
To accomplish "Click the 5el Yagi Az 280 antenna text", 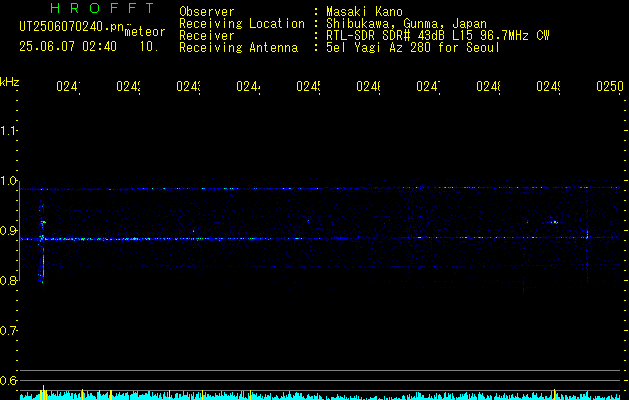I will (413, 48).
